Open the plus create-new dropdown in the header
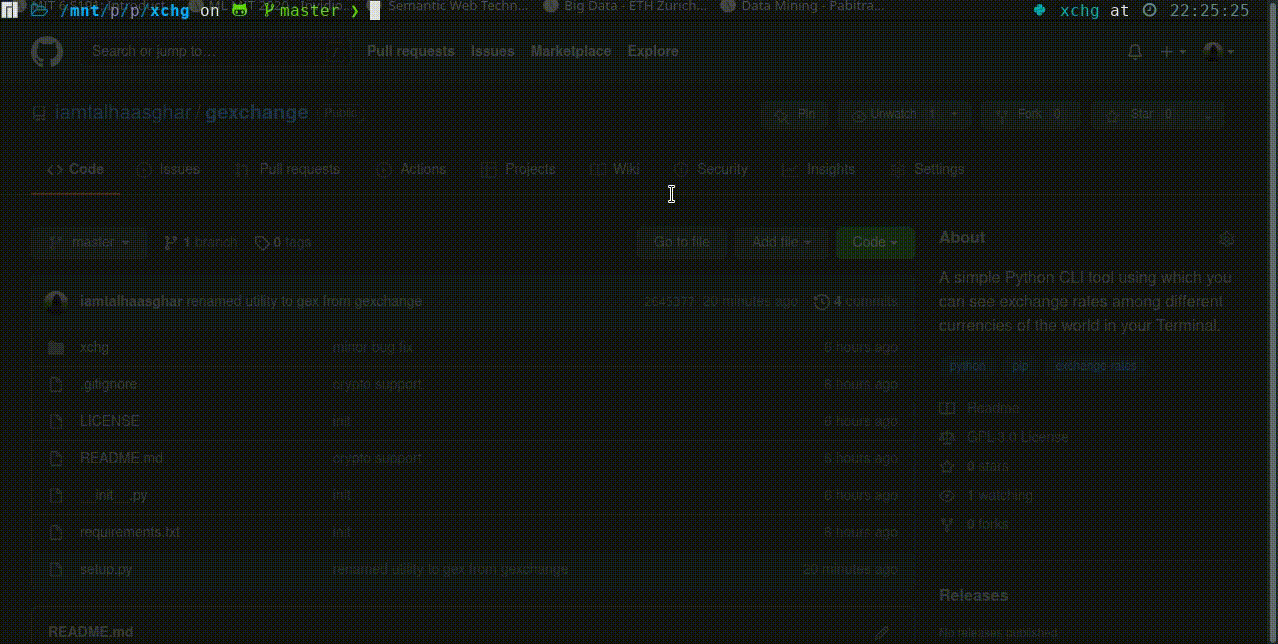Viewport: 1278px width, 644px height. [1172, 52]
